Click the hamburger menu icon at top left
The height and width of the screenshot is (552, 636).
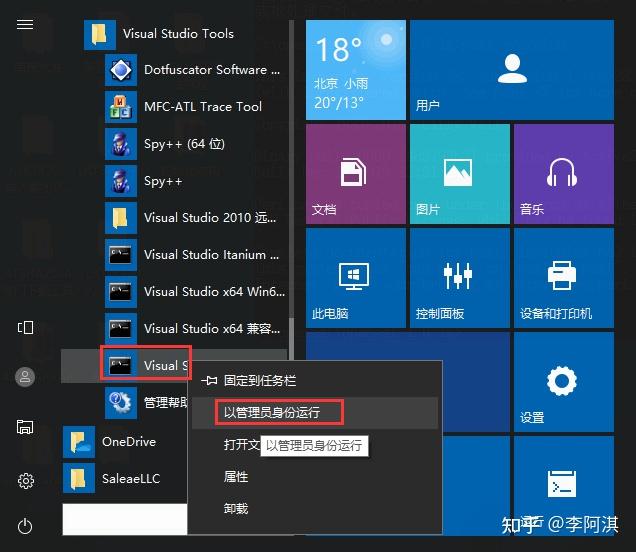tap(25, 24)
